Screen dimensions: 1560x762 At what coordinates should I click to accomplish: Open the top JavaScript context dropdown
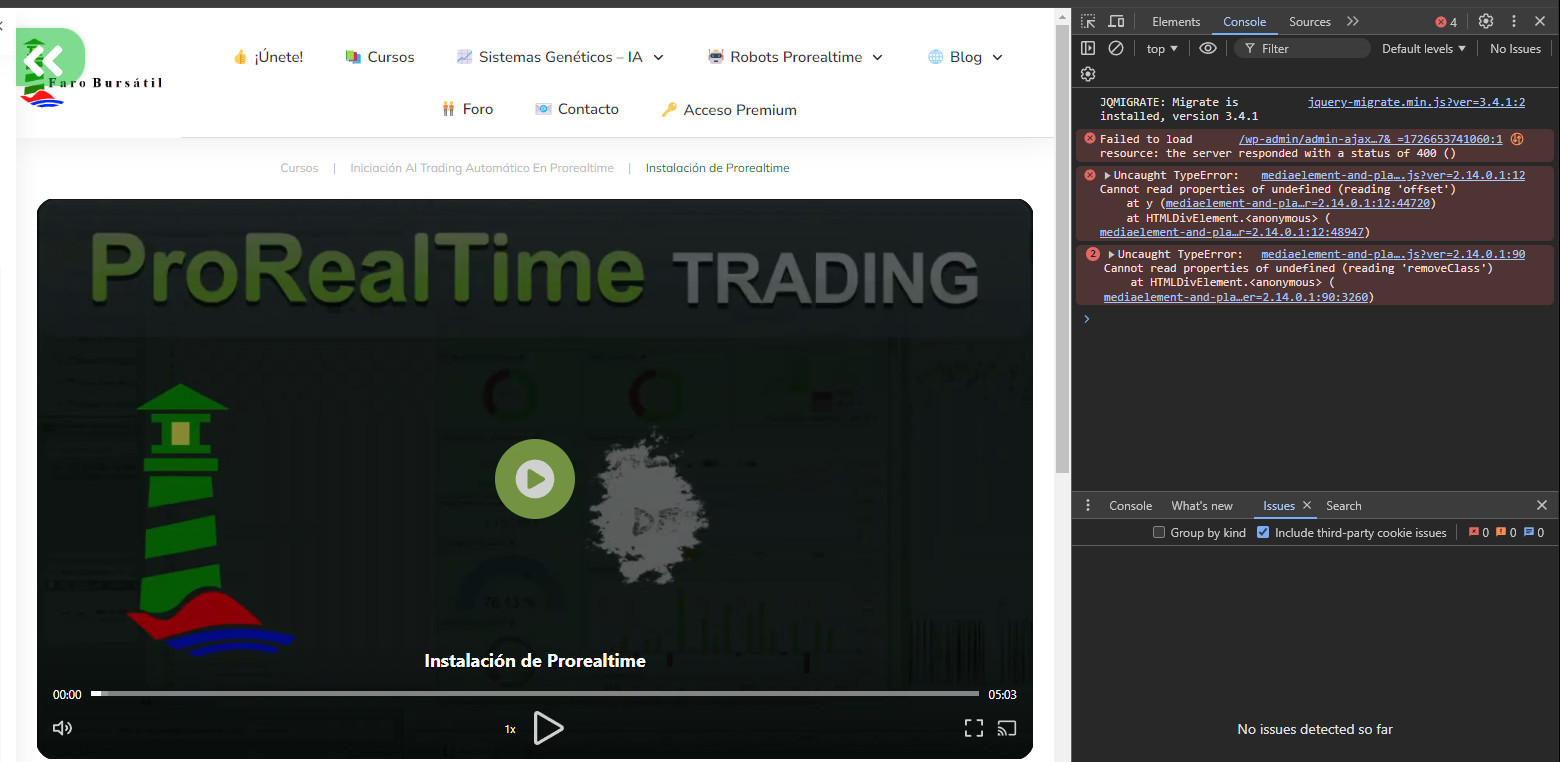[x=1162, y=48]
